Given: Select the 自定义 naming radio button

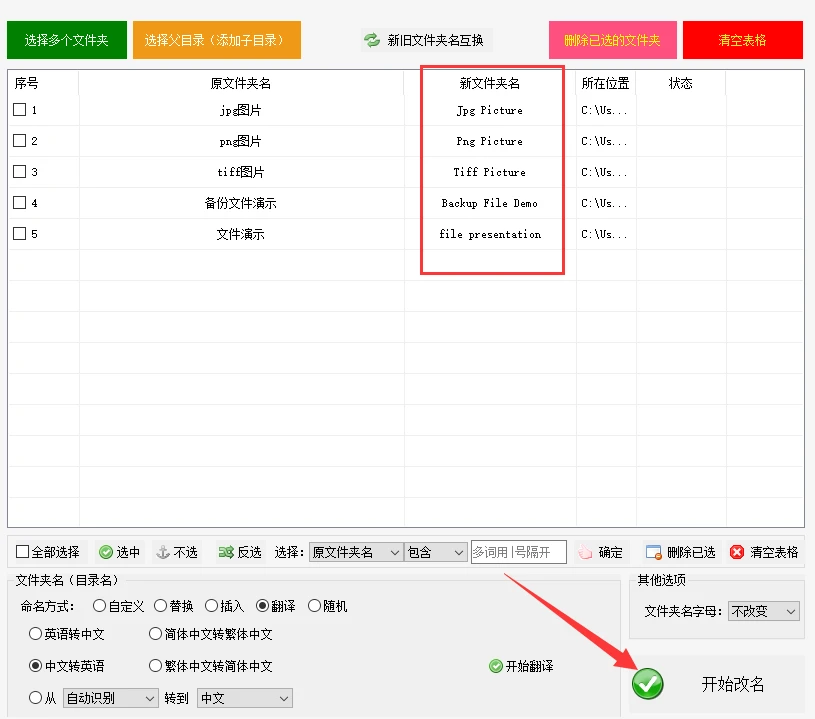Looking at the screenshot, I should (99, 606).
